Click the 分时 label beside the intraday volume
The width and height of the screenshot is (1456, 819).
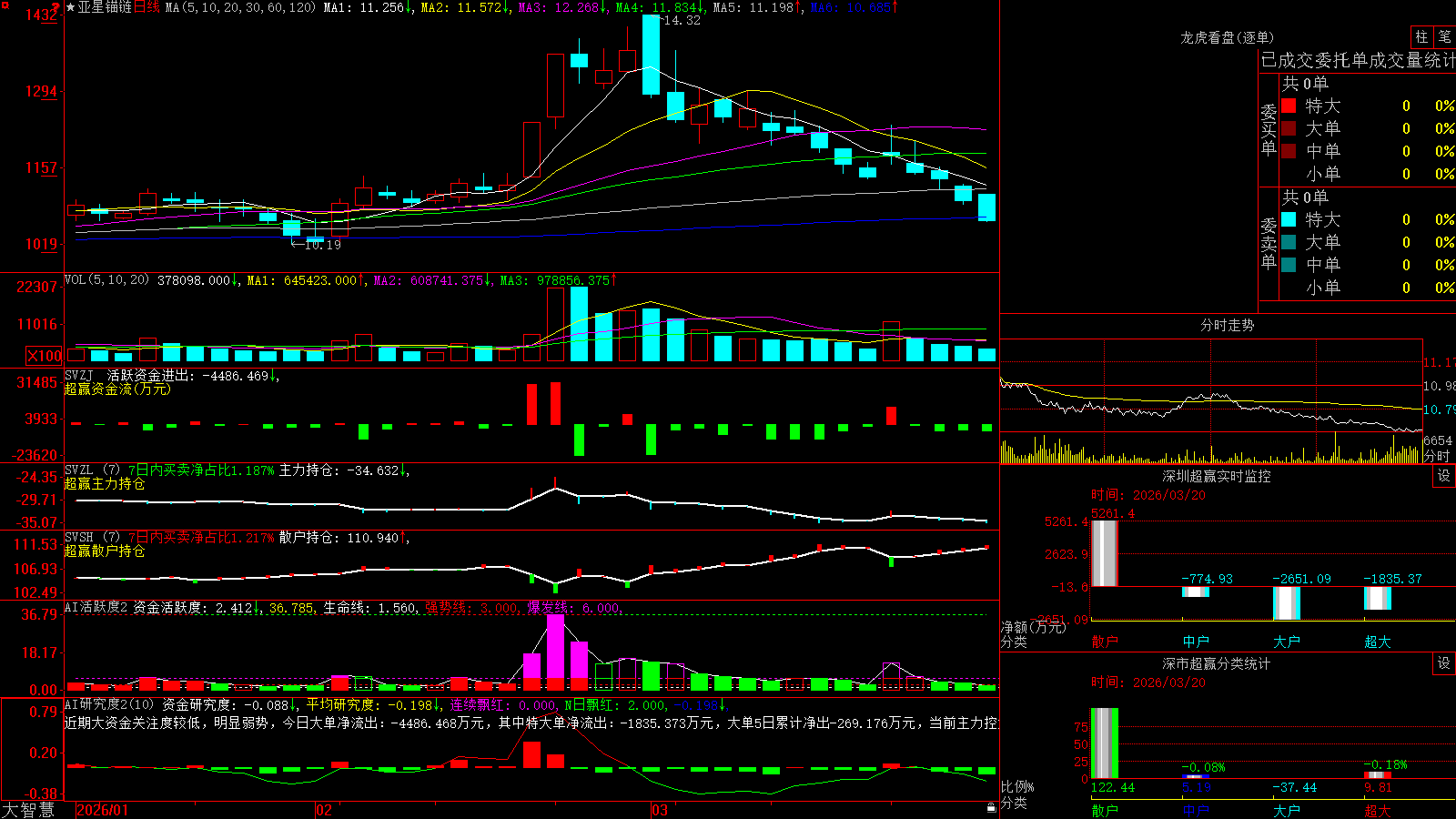point(1437,455)
